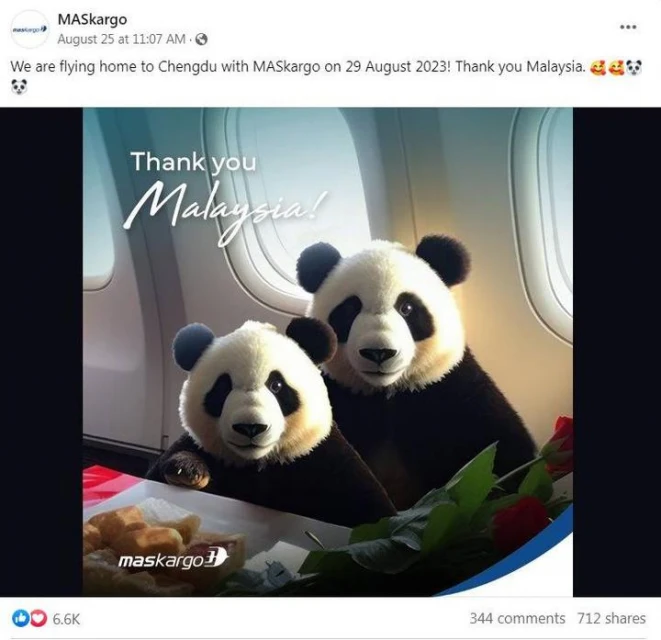Click the Thank you Malaysia! text overlay
Viewport: 661px width, 640px height.
(223, 197)
